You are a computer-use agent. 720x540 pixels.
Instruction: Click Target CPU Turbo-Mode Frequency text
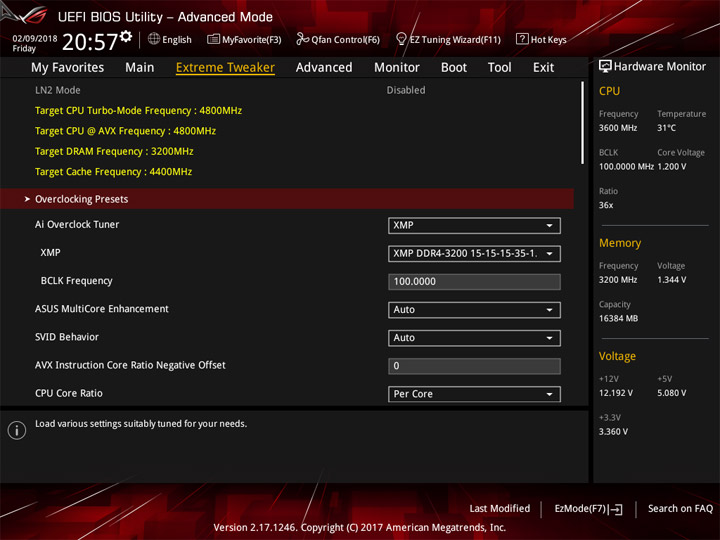pyautogui.click(x=138, y=111)
